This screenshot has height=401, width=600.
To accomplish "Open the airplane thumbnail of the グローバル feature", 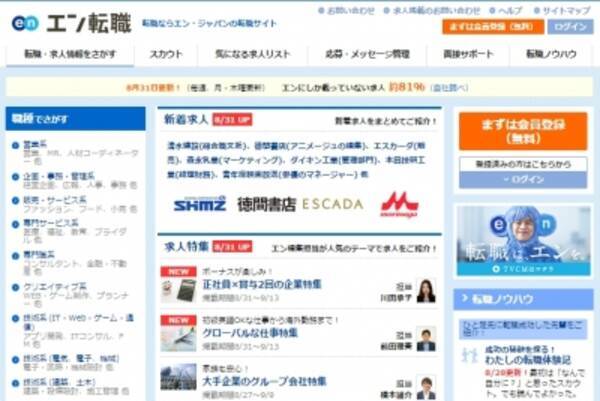I will 178,338.
